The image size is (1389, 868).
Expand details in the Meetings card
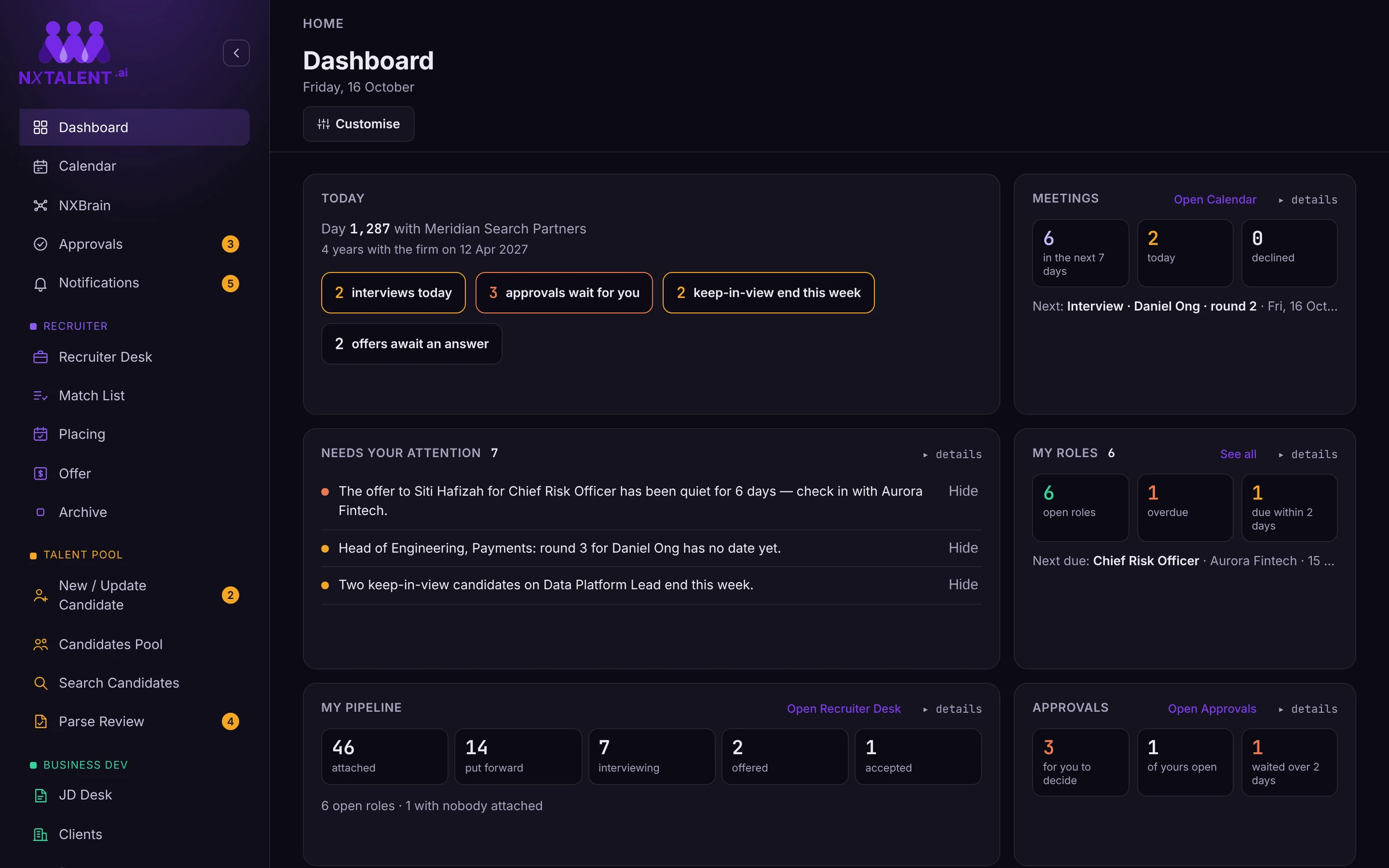pyautogui.click(x=1308, y=200)
